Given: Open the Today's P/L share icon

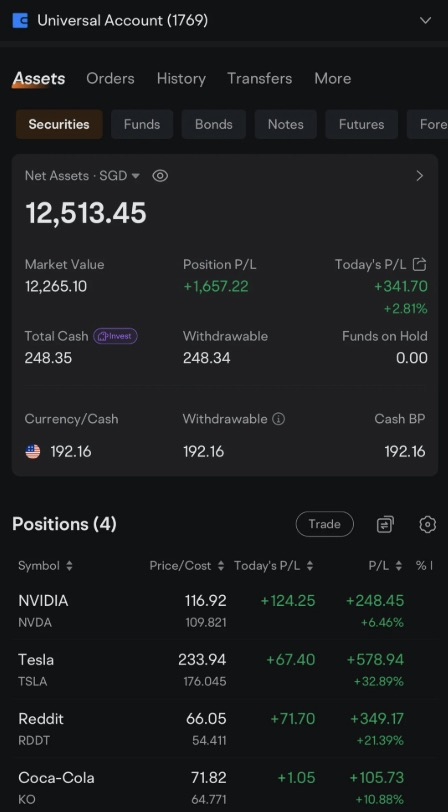Looking at the screenshot, I should (x=420, y=265).
